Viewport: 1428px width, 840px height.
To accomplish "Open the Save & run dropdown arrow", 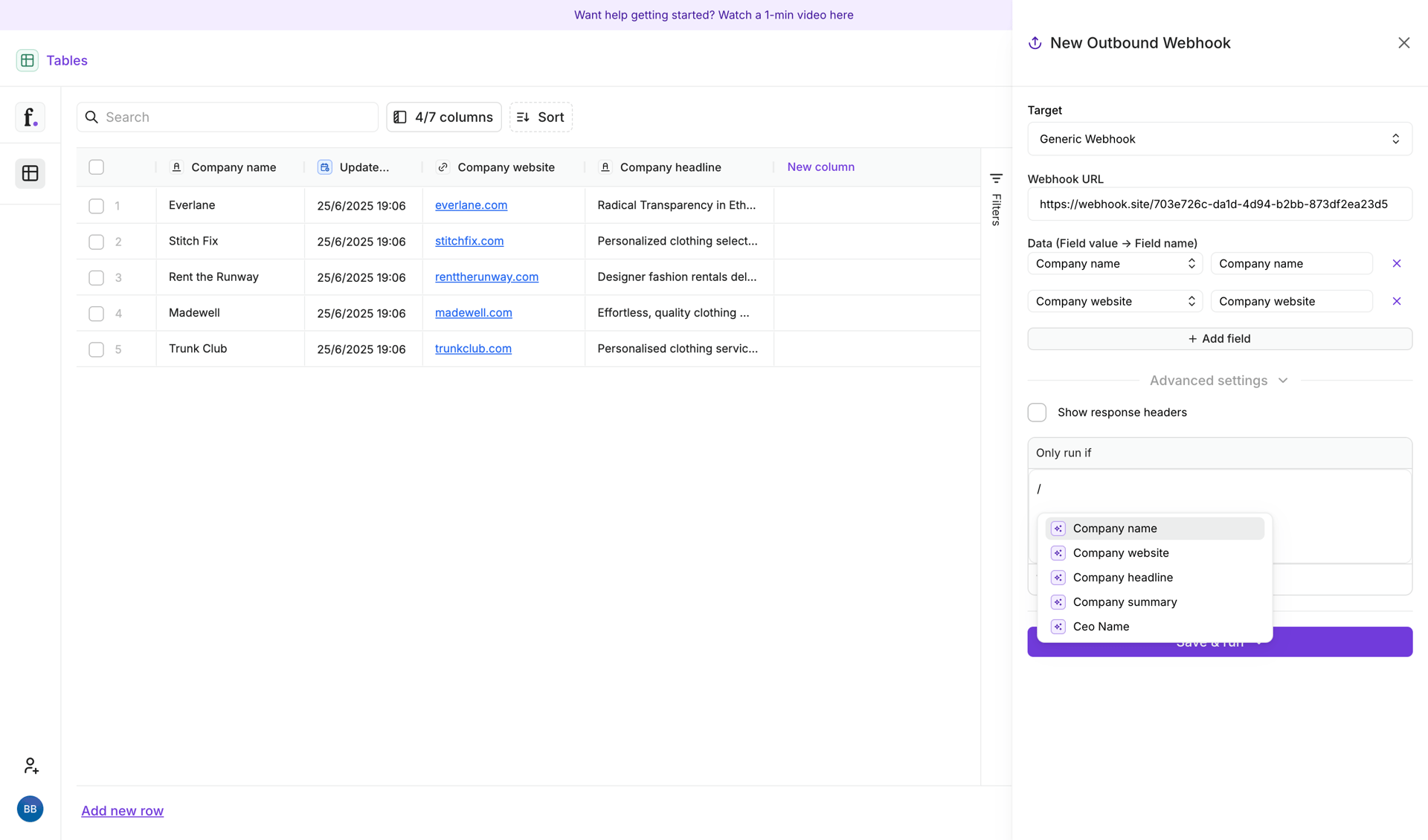I will [x=1259, y=644].
